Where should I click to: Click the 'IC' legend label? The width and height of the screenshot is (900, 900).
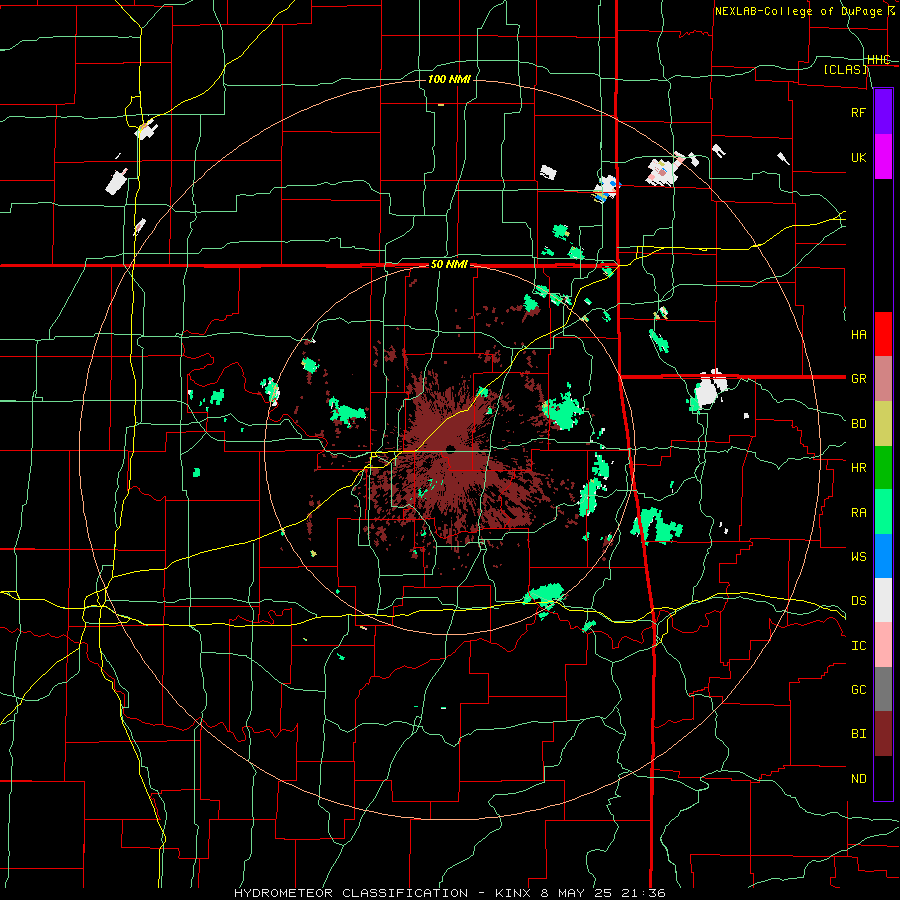tap(858, 646)
